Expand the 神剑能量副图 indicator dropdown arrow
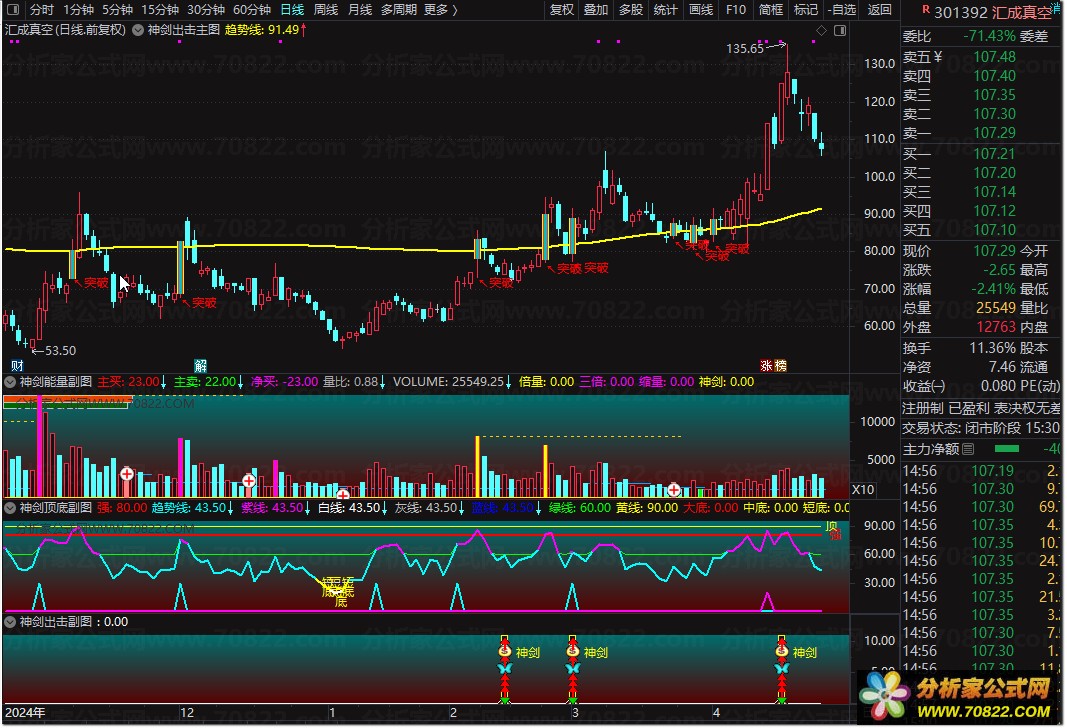Screen dimensions: 1067x728 (x=10, y=382)
